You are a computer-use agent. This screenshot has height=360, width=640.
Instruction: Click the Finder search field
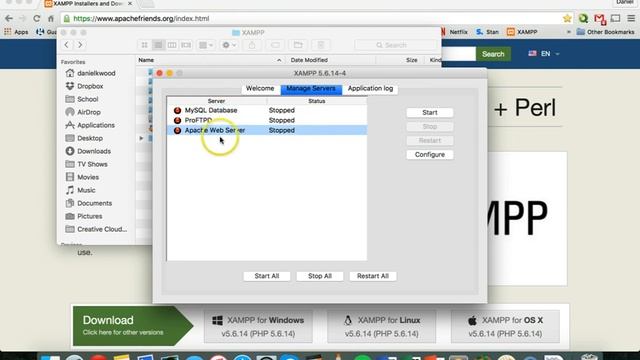click(396, 45)
